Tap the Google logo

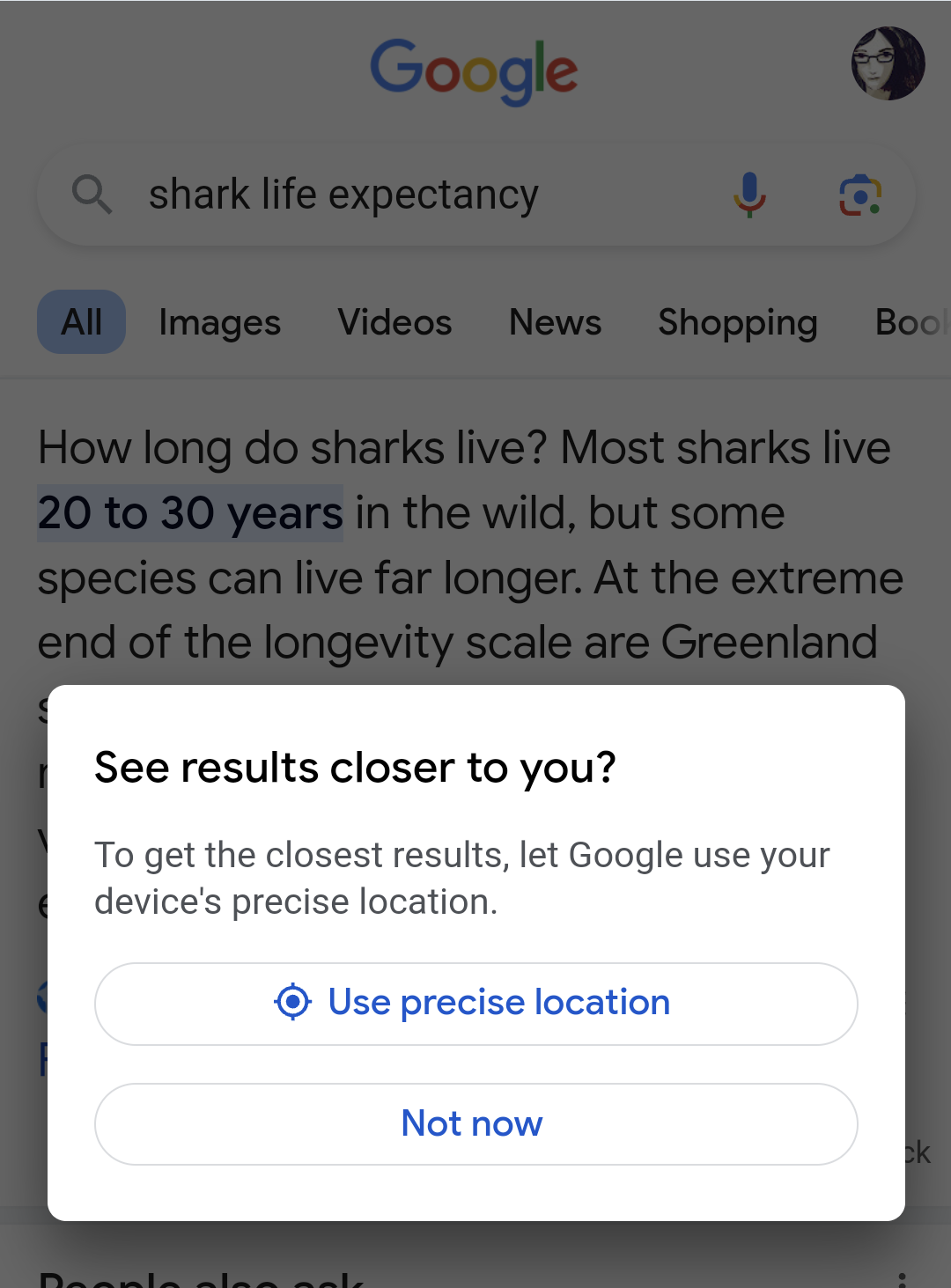click(474, 70)
